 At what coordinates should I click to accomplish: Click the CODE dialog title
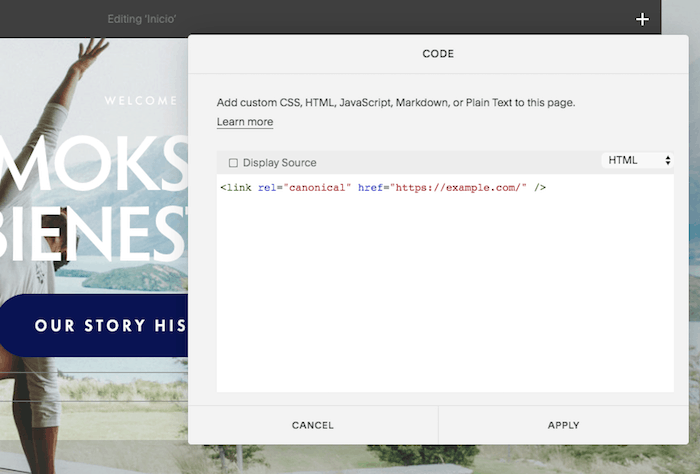tap(438, 54)
